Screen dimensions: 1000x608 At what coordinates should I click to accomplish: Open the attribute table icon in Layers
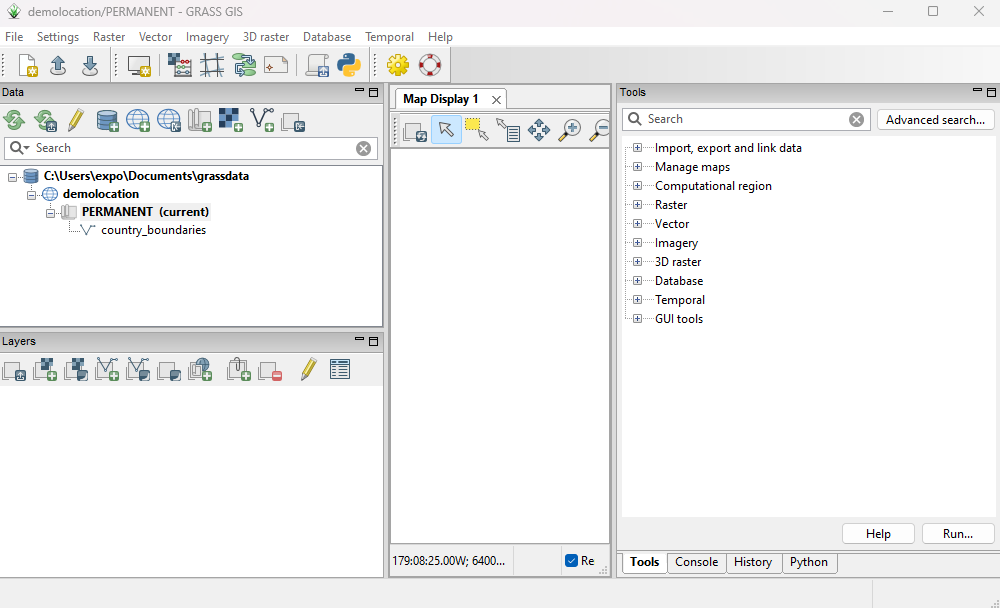(340, 370)
